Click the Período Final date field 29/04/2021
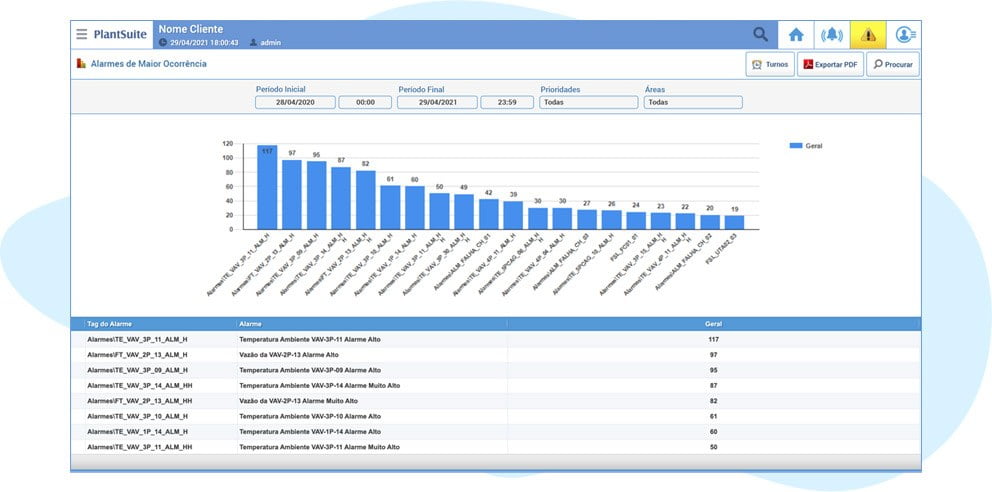The width and height of the screenshot is (992, 492). (437, 102)
